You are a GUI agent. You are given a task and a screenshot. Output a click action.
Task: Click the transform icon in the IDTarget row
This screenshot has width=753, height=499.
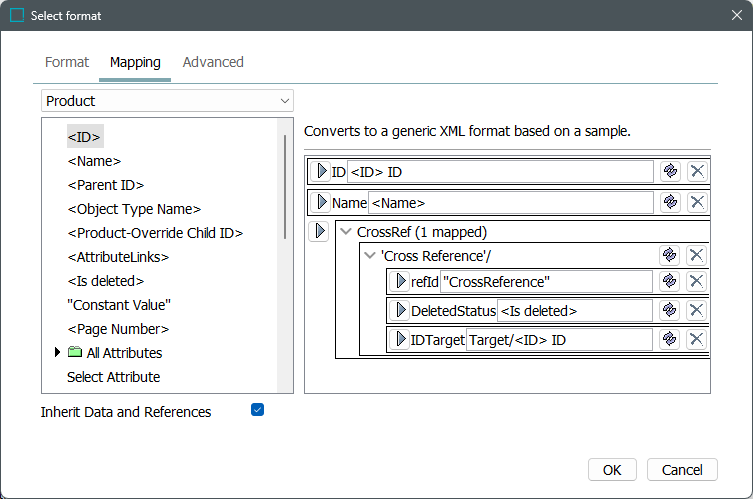(x=670, y=340)
